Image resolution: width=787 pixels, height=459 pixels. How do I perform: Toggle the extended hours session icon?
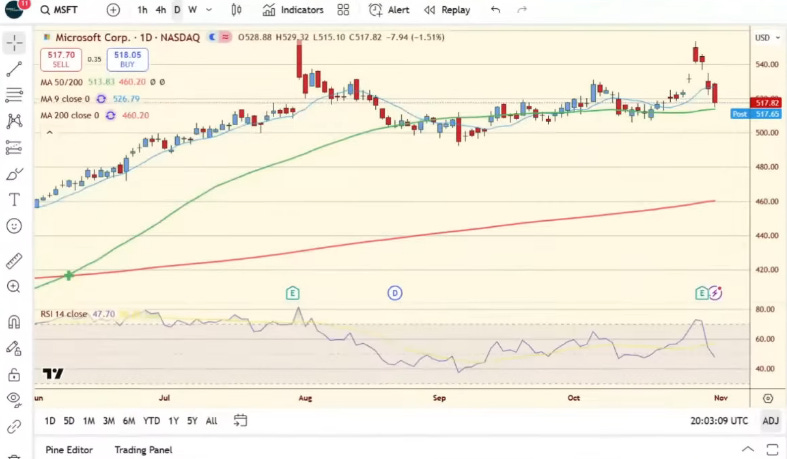(212, 37)
